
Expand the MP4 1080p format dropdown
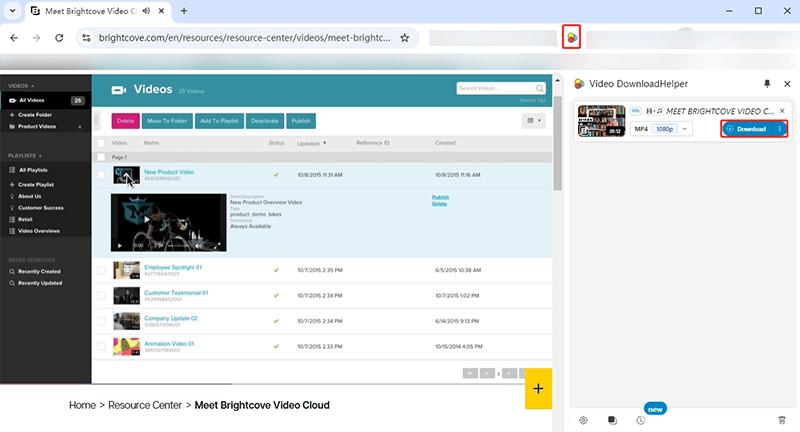coord(685,129)
